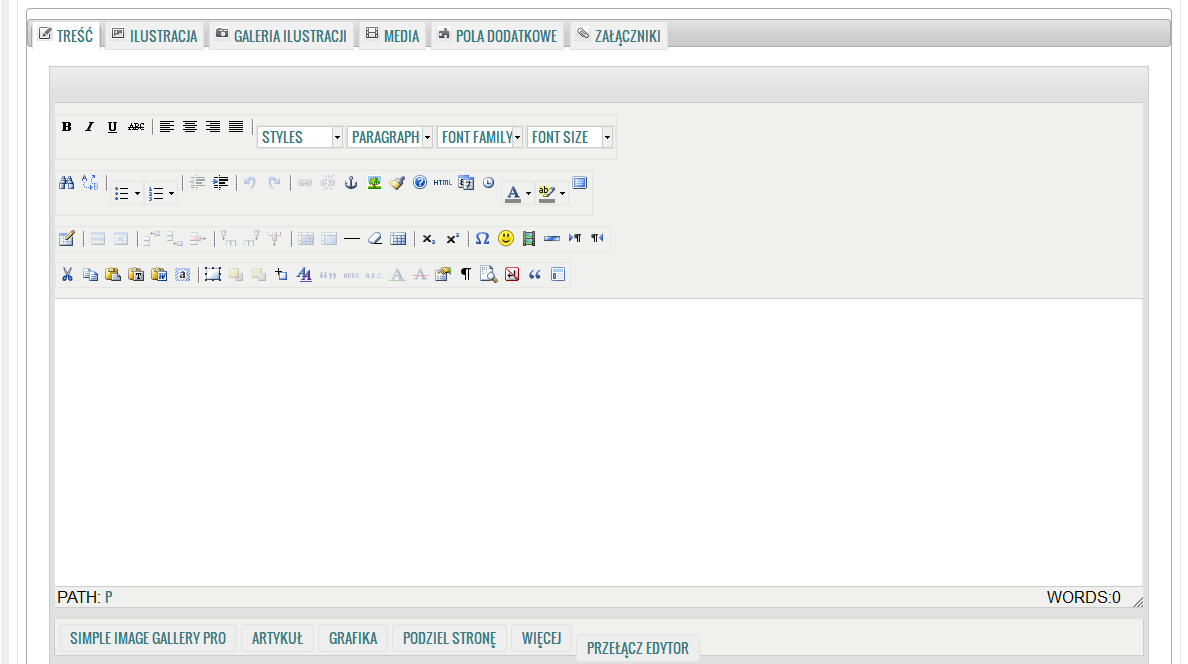Screen dimensions: 1188x664
Task: Click the cut scissors icon
Action: [67, 274]
